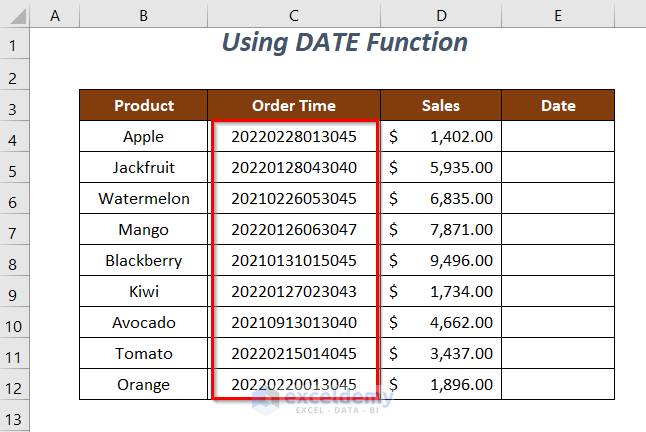Select column D header
The height and width of the screenshot is (432, 646).
(x=441, y=14)
